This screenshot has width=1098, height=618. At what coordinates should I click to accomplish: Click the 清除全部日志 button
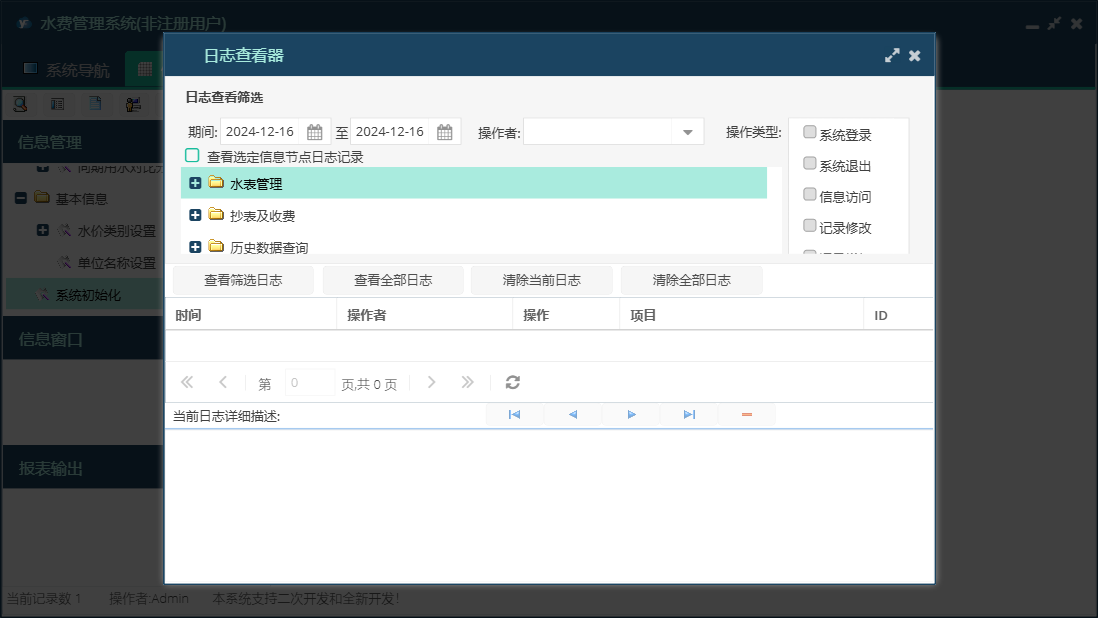click(x=691, y=280)
